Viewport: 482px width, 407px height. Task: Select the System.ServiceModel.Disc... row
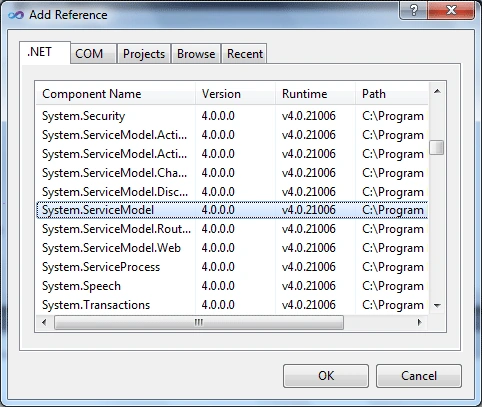(232, 192)
